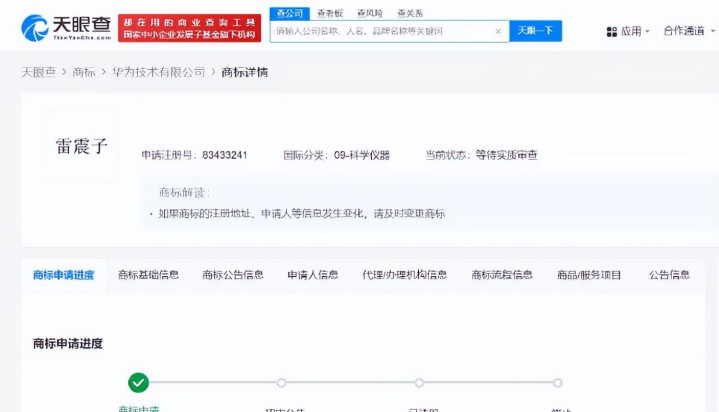The image size is (719, 412).
Task: Click the red promotional banner beside logo
Action: click(x=189, y=28)
